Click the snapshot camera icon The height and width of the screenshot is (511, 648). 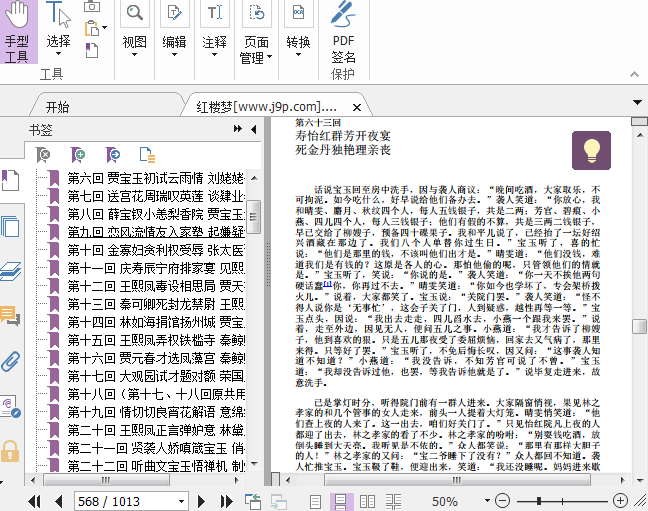tap(92, 6)
